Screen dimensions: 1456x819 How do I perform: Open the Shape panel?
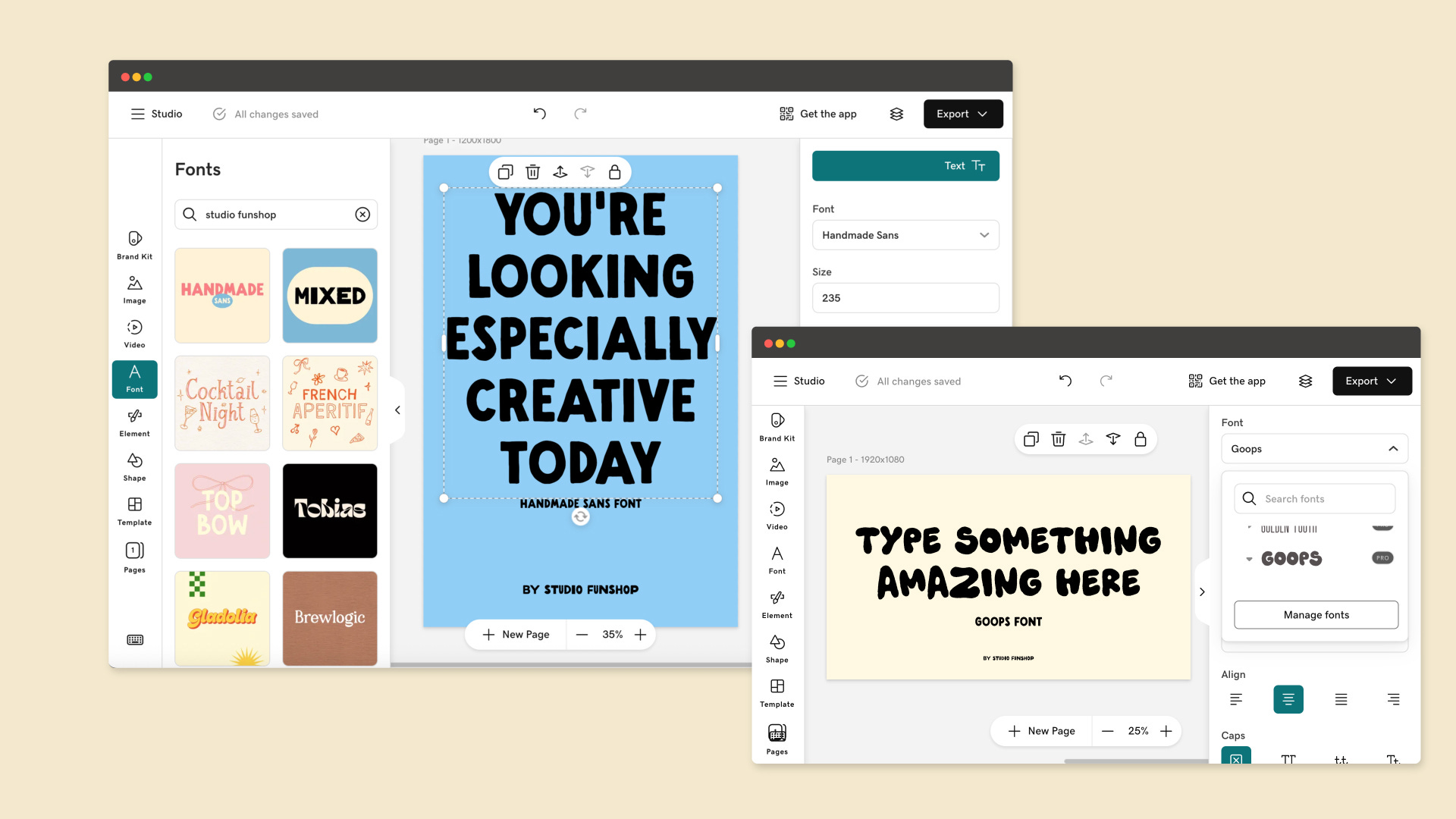(x=134, y=466)
